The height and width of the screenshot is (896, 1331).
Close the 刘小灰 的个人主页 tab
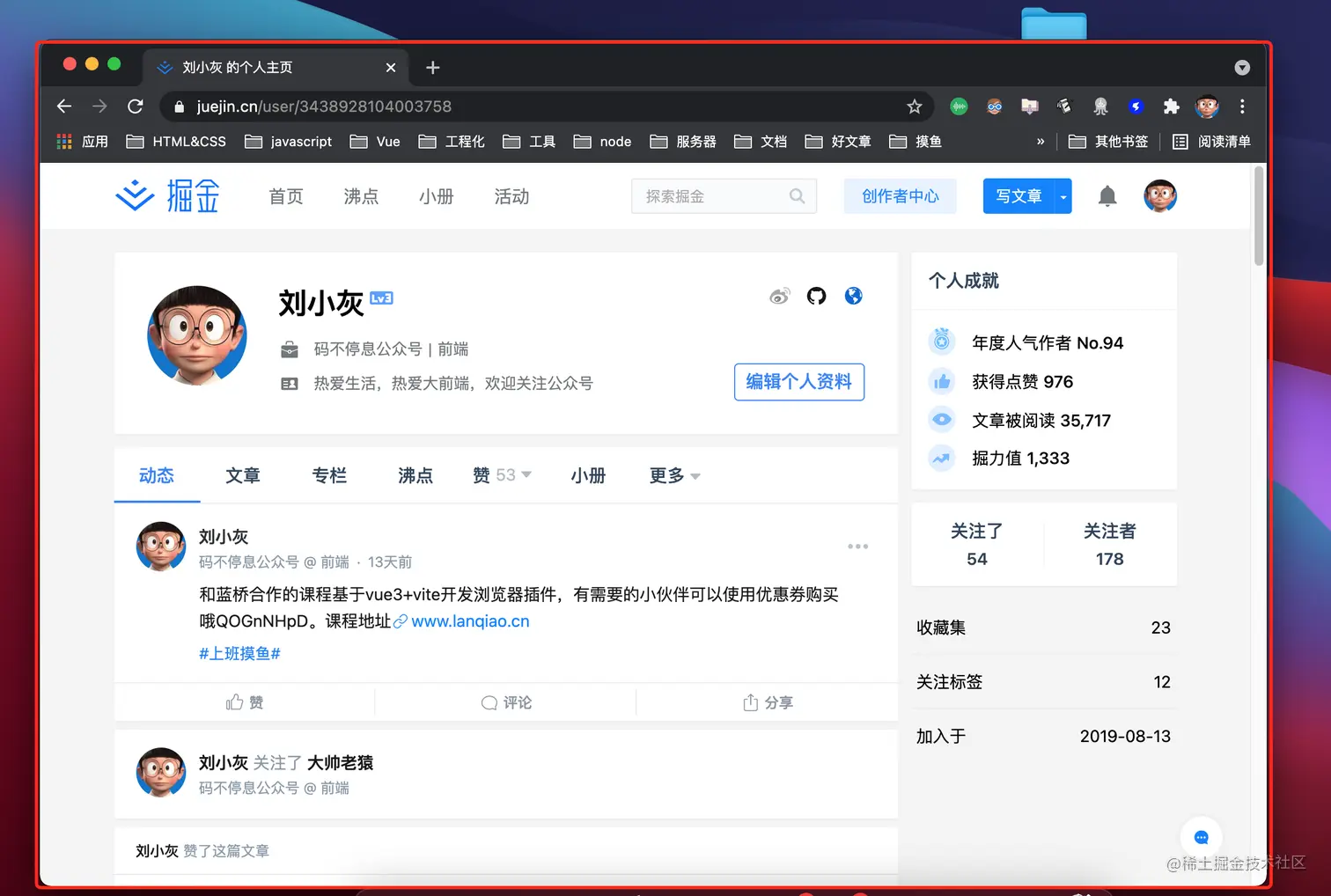pos(391,68)
